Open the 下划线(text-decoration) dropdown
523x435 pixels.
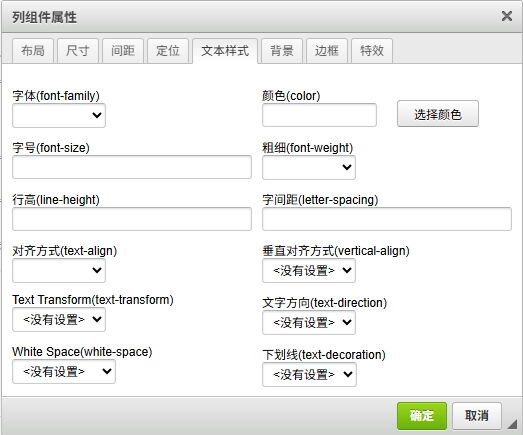[309, 375]
